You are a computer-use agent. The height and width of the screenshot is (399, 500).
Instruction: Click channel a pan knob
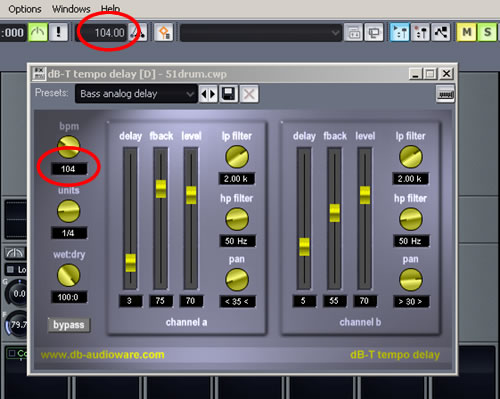click(237, 280)
